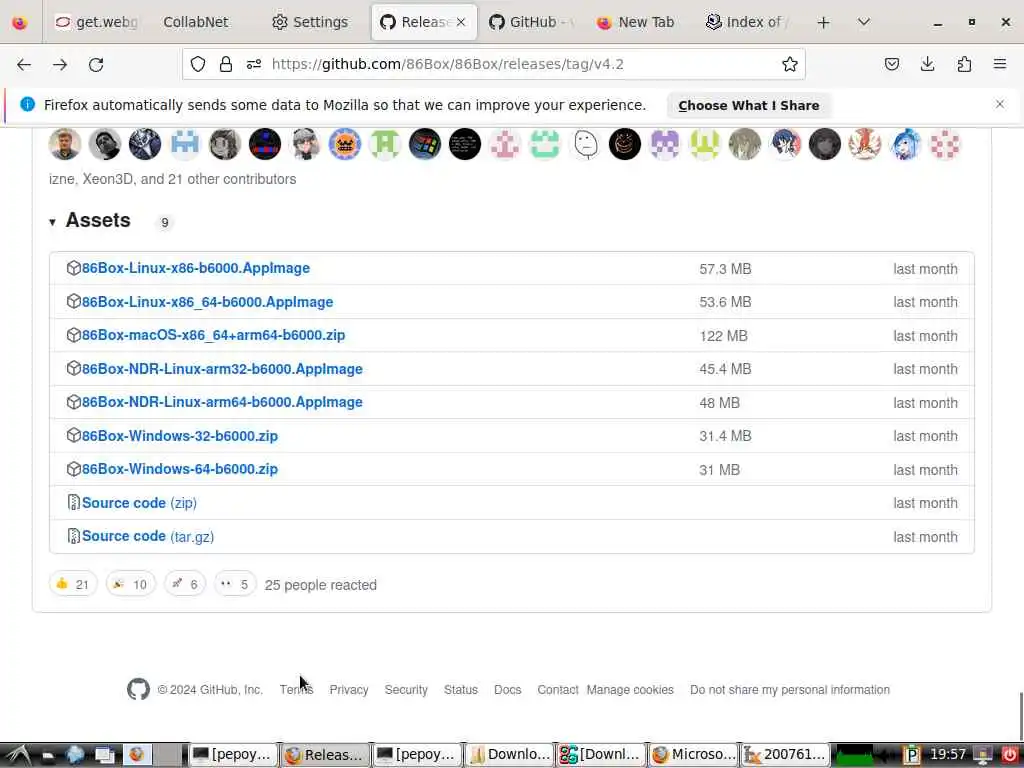Screen dimensions: 1024x768
Task: Toggle the rocket reaction with 6
Action: pyautogui.click(x=185, y=584)
